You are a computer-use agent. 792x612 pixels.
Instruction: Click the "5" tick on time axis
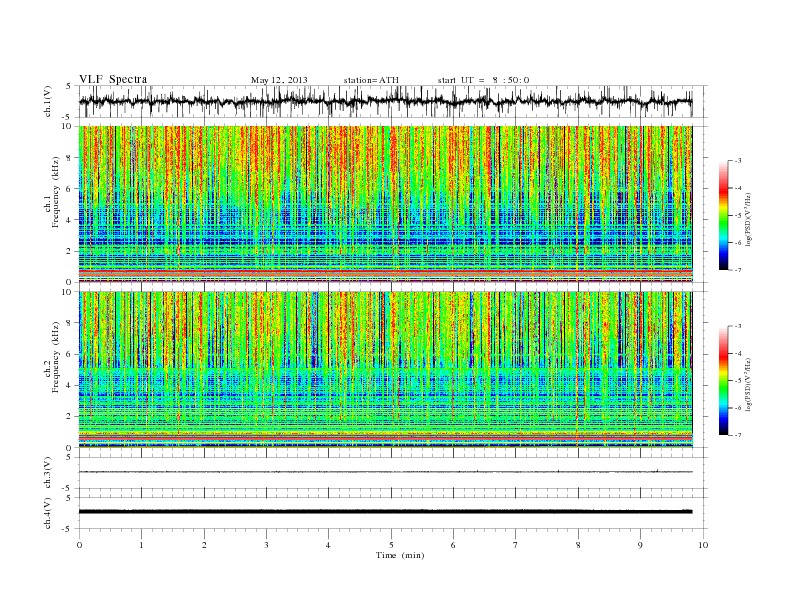click(x=391, y=545)
